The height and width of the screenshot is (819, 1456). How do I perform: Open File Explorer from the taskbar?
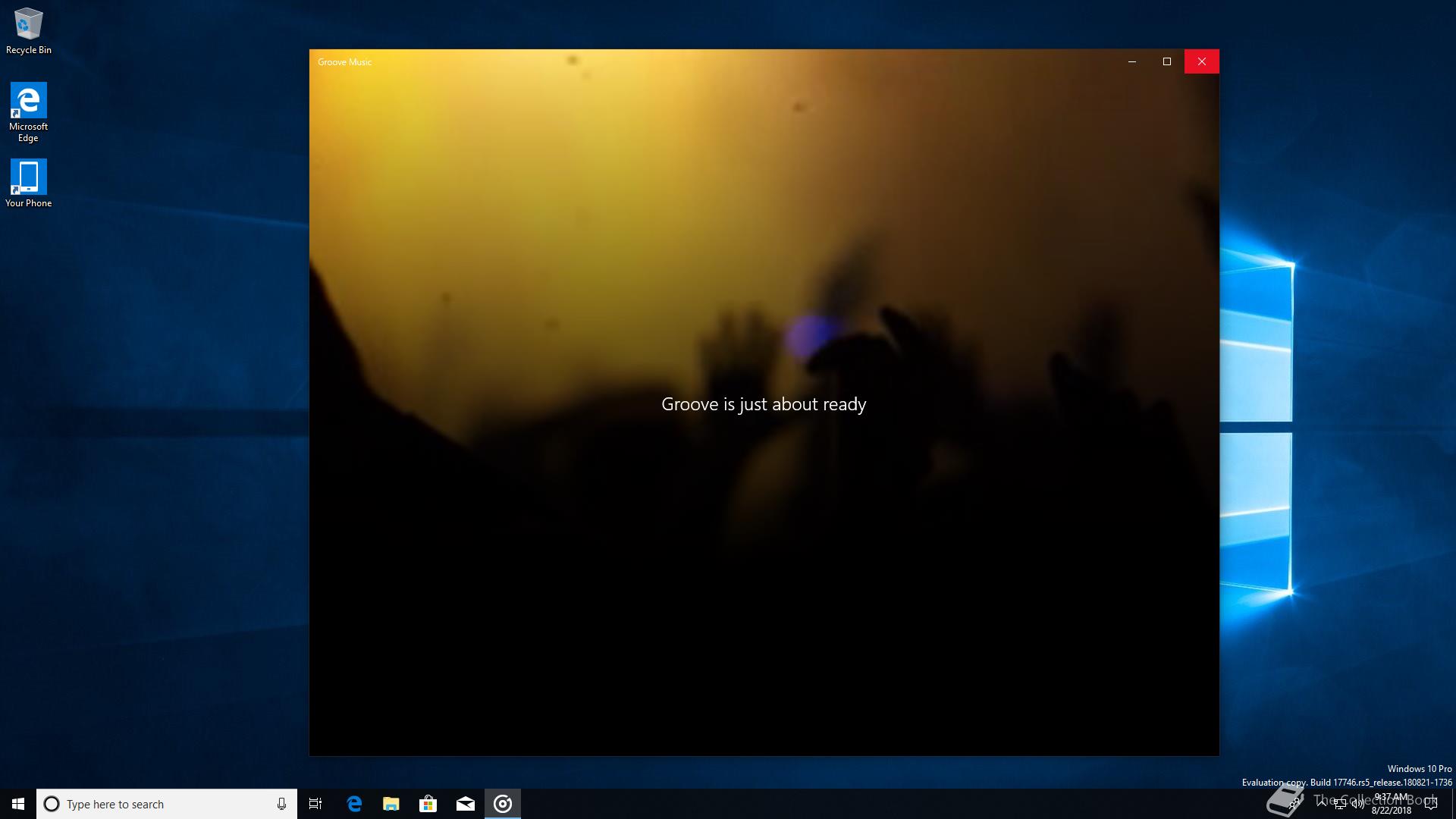(x=391, y=804)
